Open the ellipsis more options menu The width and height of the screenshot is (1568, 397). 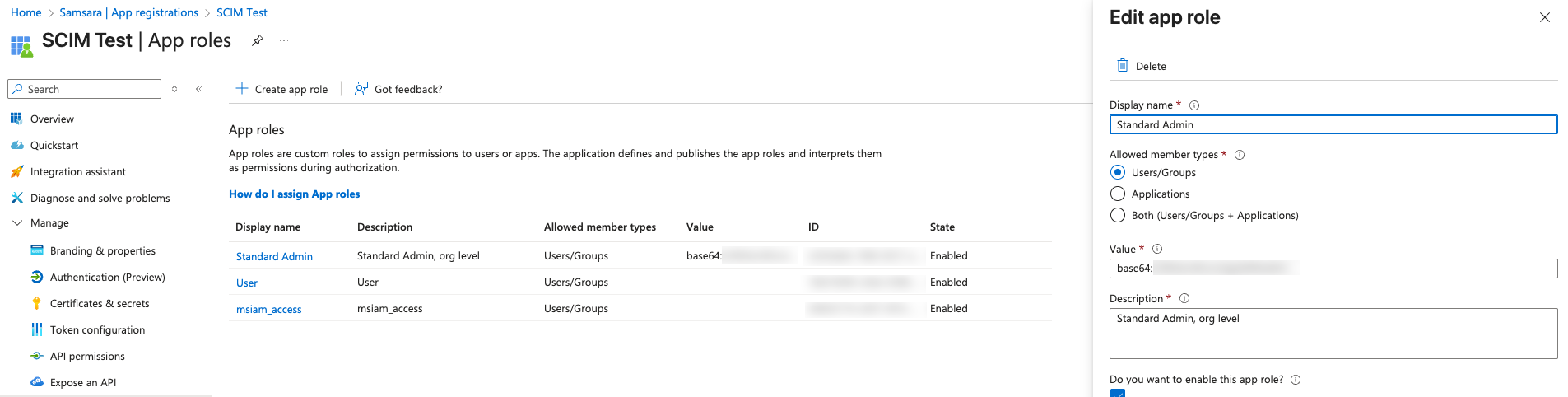click(x=284, y=40)
